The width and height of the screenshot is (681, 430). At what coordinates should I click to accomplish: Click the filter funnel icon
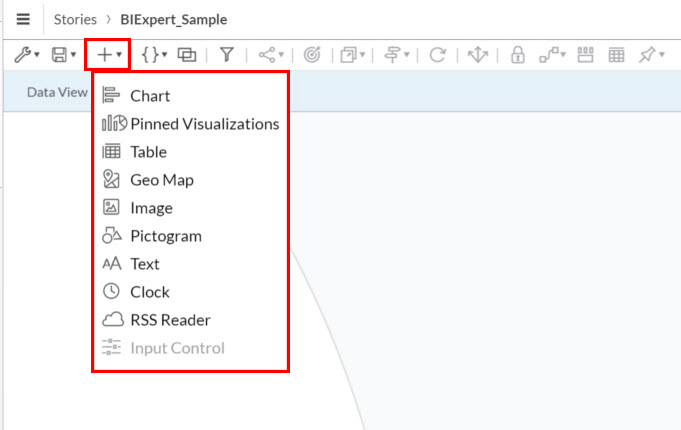point(227,55)
